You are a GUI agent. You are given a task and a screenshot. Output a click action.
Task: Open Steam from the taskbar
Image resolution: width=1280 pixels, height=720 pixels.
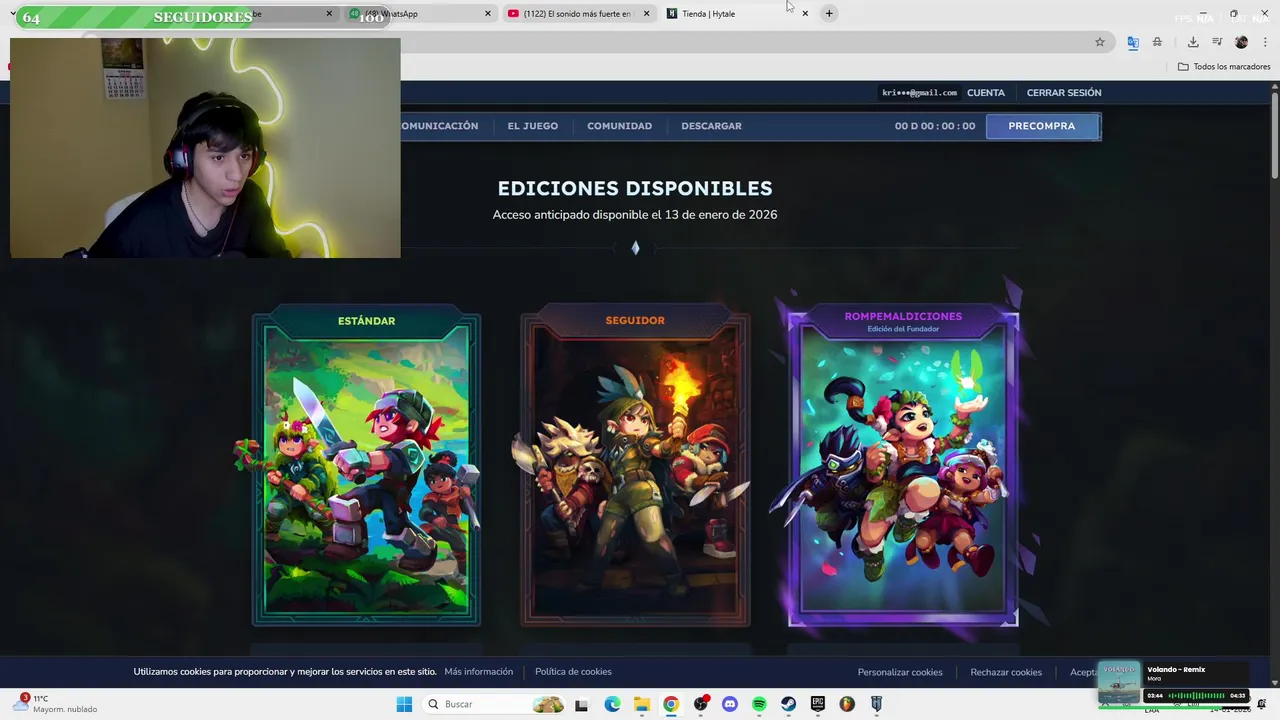[x=788, y=704]
